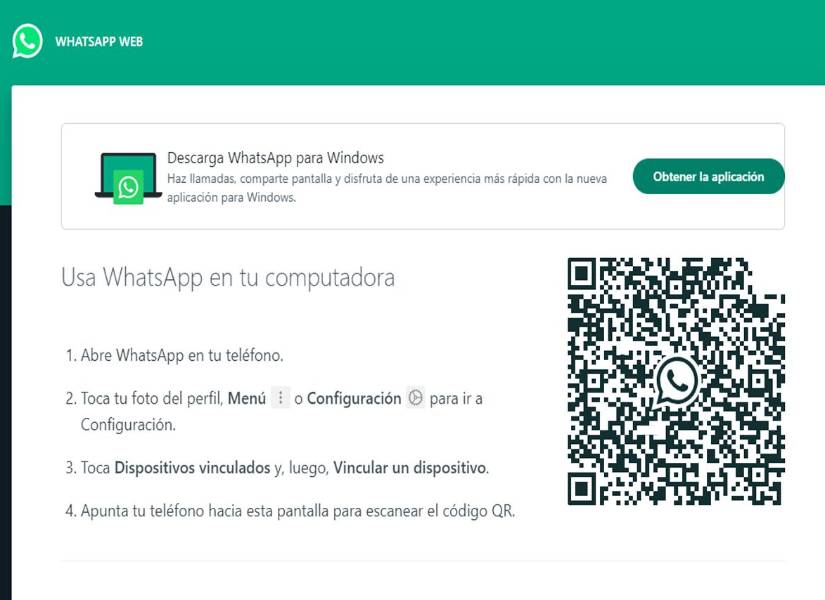Click the WhatsApp logo in the header
The height and width of the screenshot is (600, 825).
coord(27,41)
